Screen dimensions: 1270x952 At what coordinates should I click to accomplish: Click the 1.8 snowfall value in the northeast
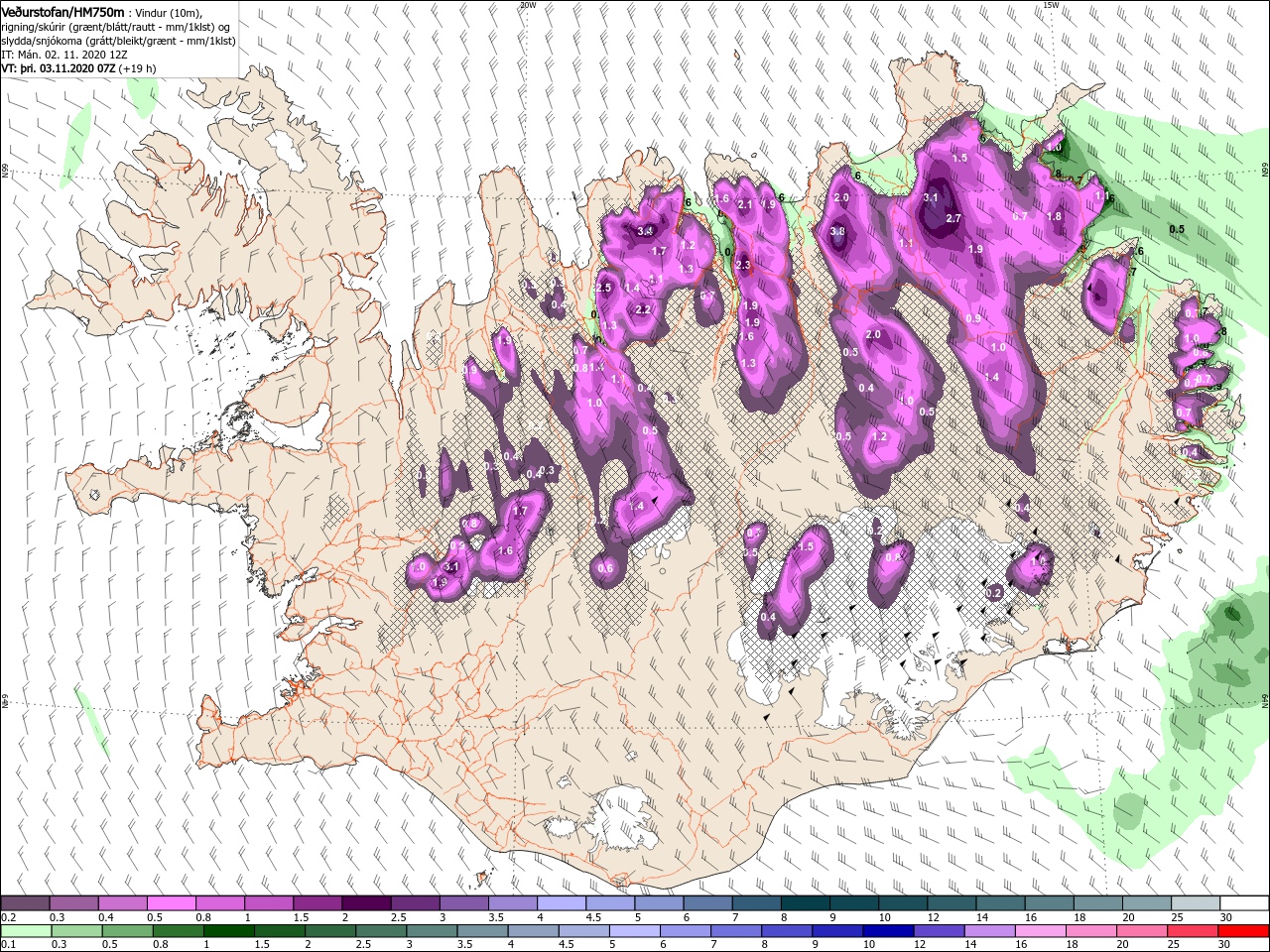pos(1054,216)
